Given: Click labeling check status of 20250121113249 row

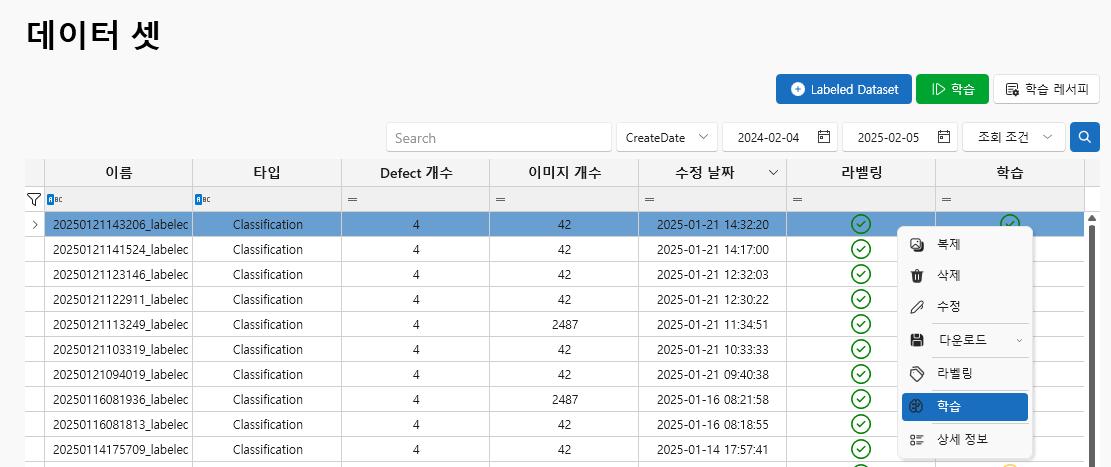Looking at the screenshot, I should (860, 324).
